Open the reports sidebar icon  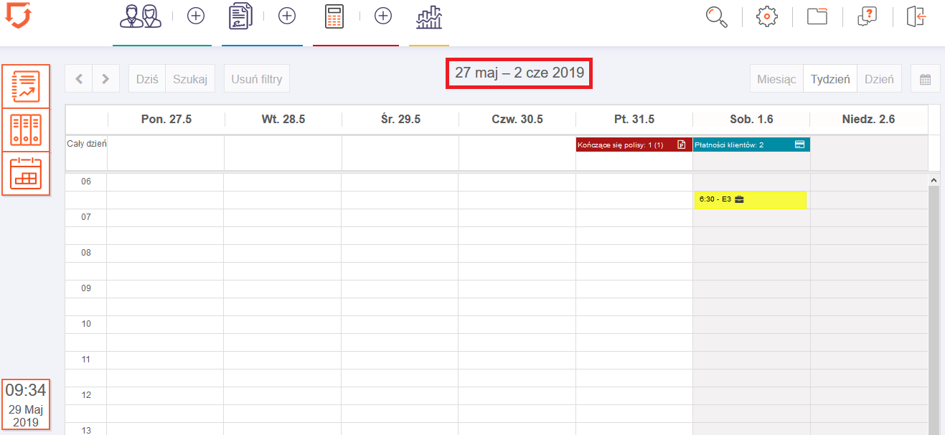click(x=25, y=86)
